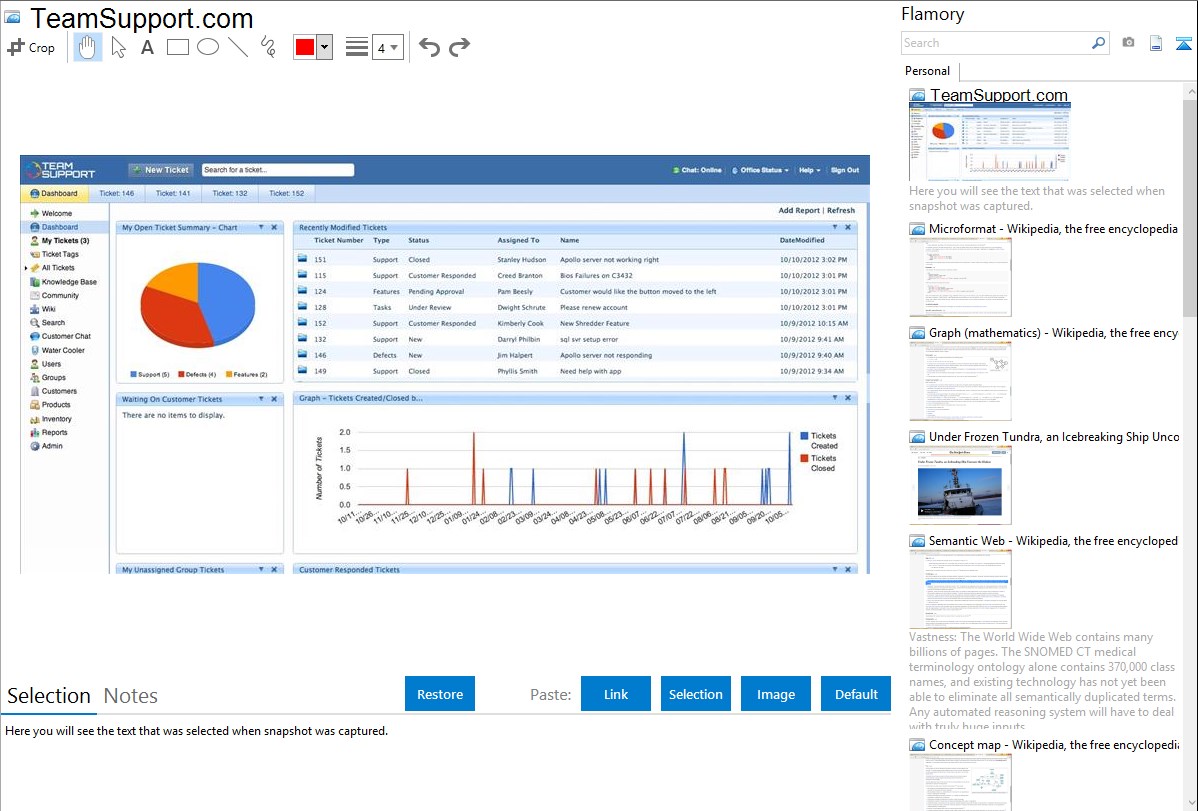Select the freehand draw tool
1198x811 pixels.
pyautogui.click(x=268, y=47)
